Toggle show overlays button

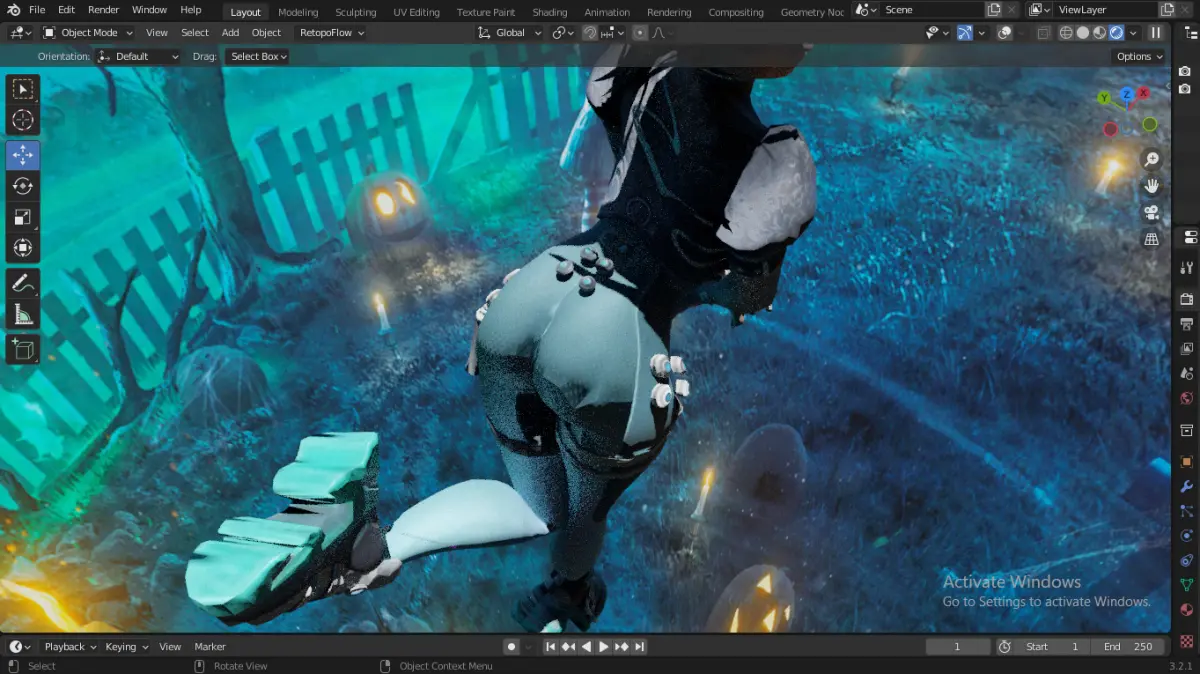pyautogui.click(x=1005, y=32)
